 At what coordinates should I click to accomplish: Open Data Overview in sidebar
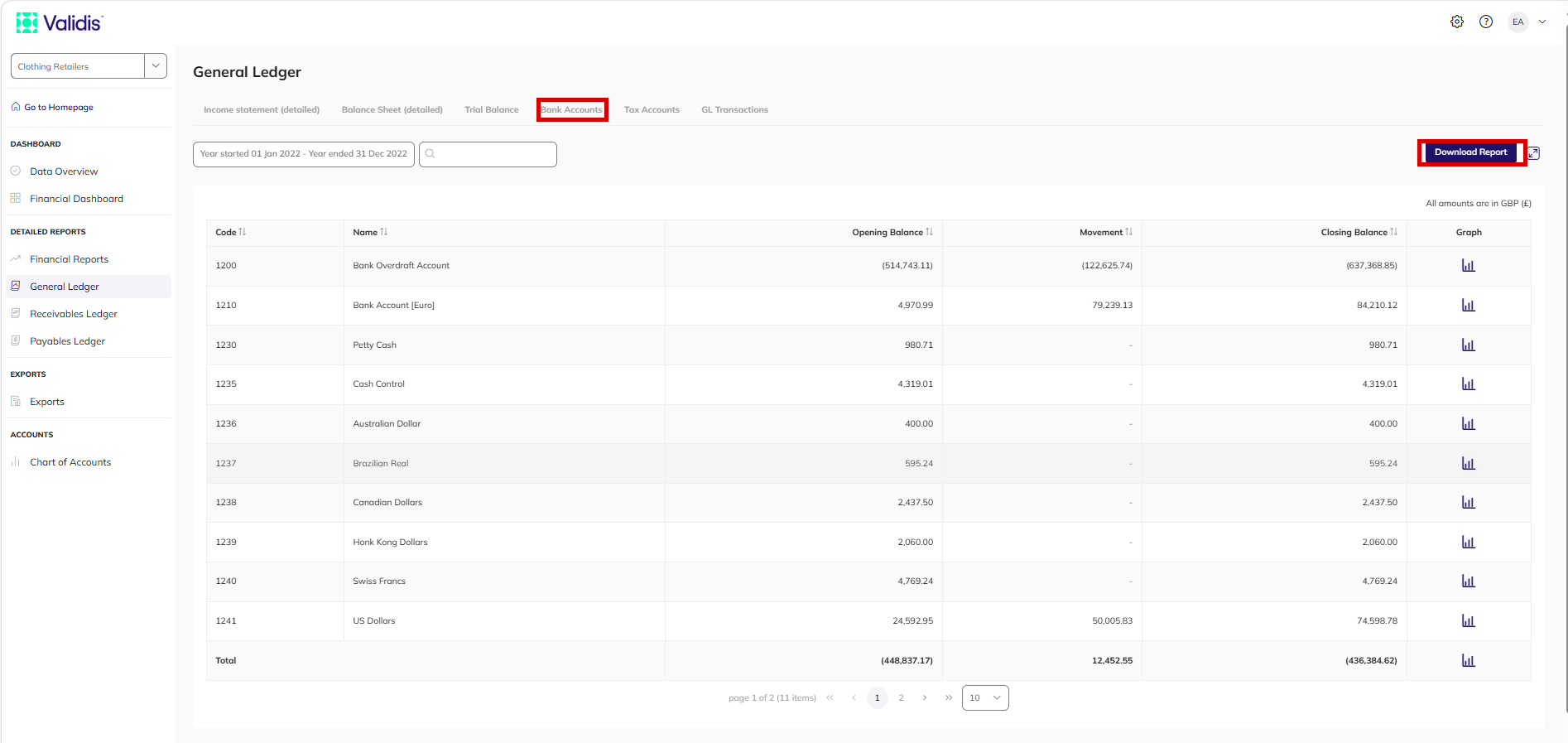(x=64, y=171)
